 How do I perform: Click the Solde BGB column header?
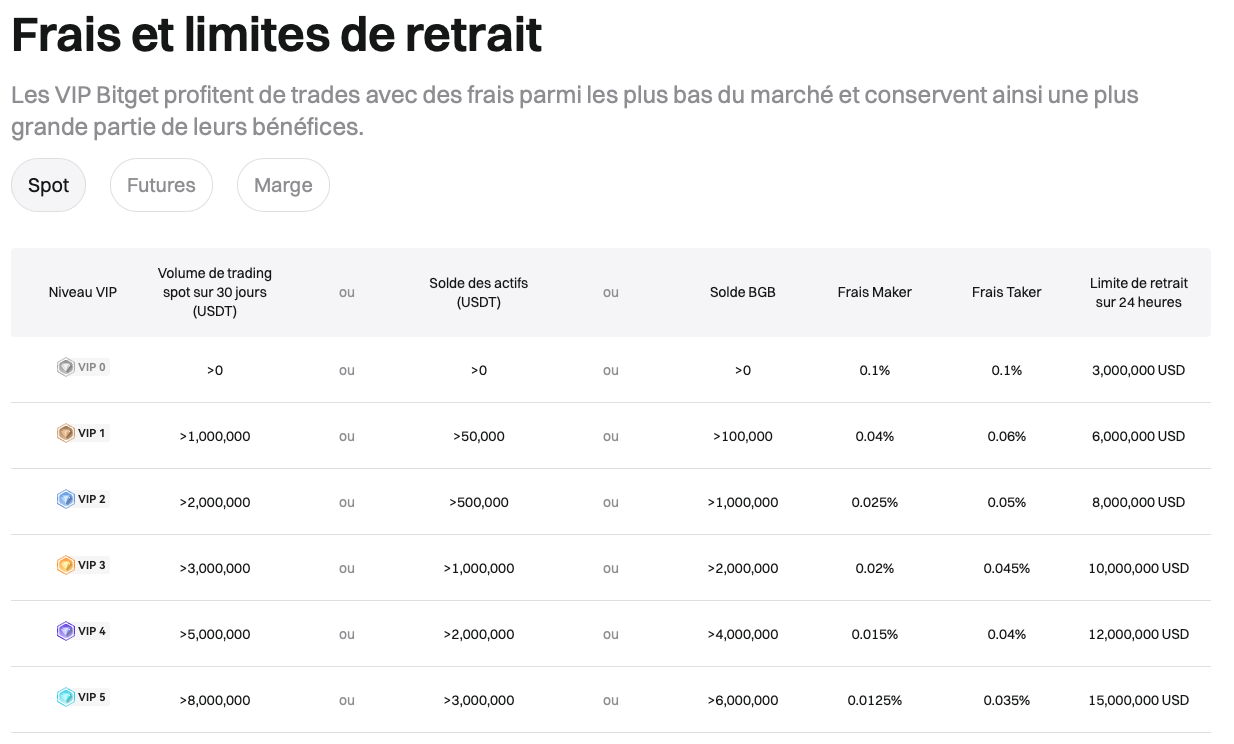click(x=742, y=292)
